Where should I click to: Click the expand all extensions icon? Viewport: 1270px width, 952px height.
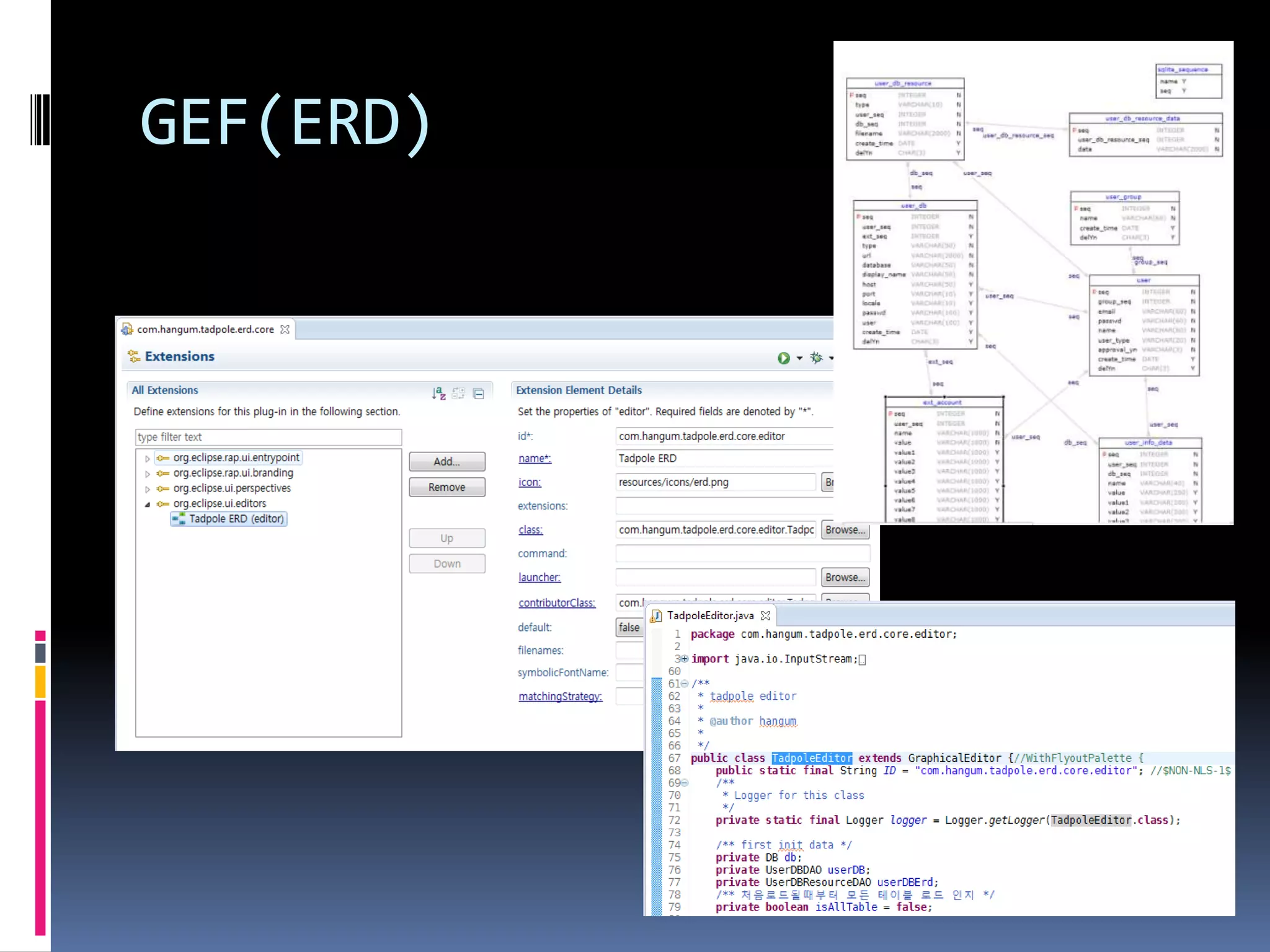pos(458,393)
